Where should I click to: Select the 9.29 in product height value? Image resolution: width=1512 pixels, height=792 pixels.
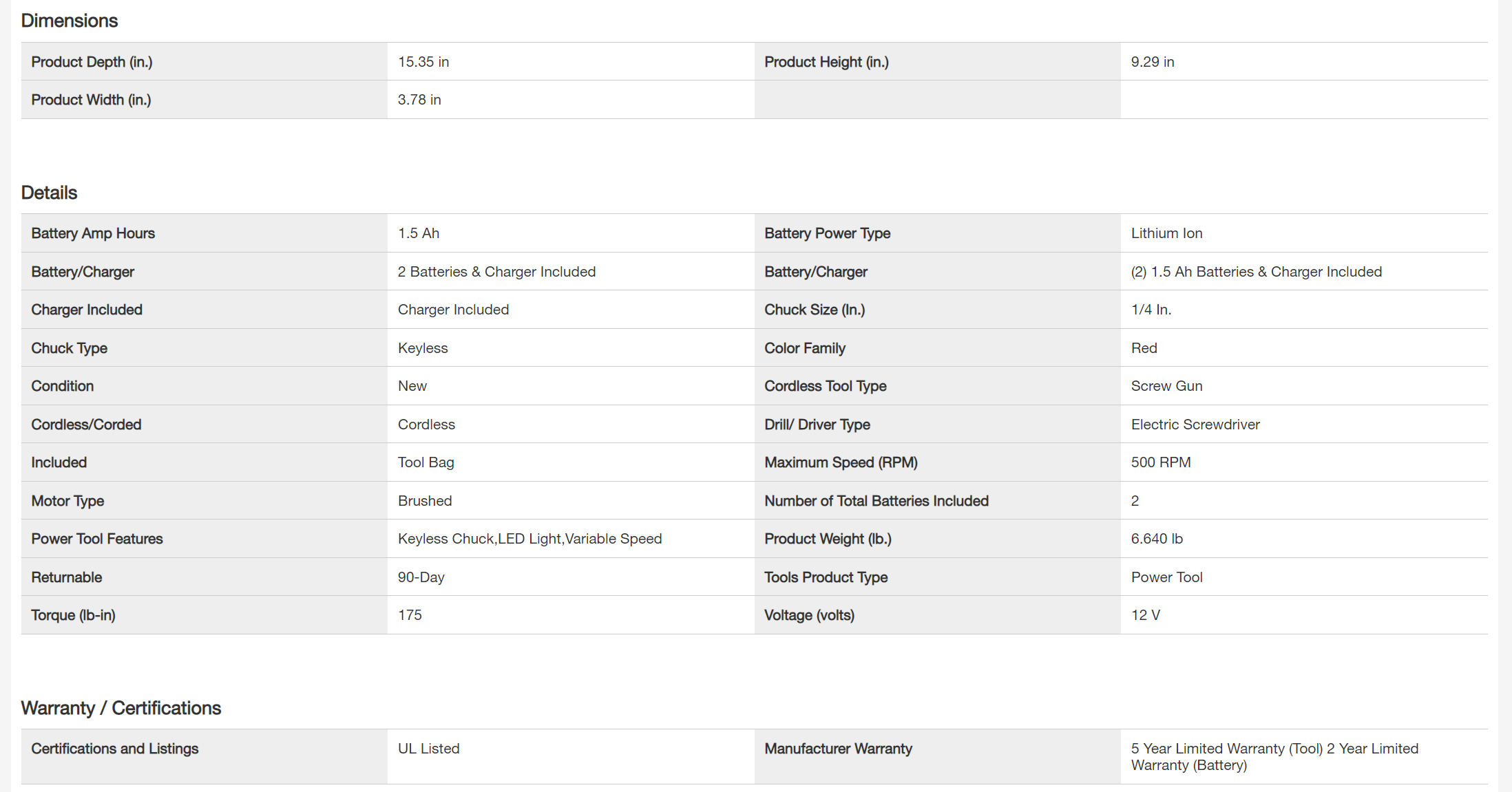1152,62
